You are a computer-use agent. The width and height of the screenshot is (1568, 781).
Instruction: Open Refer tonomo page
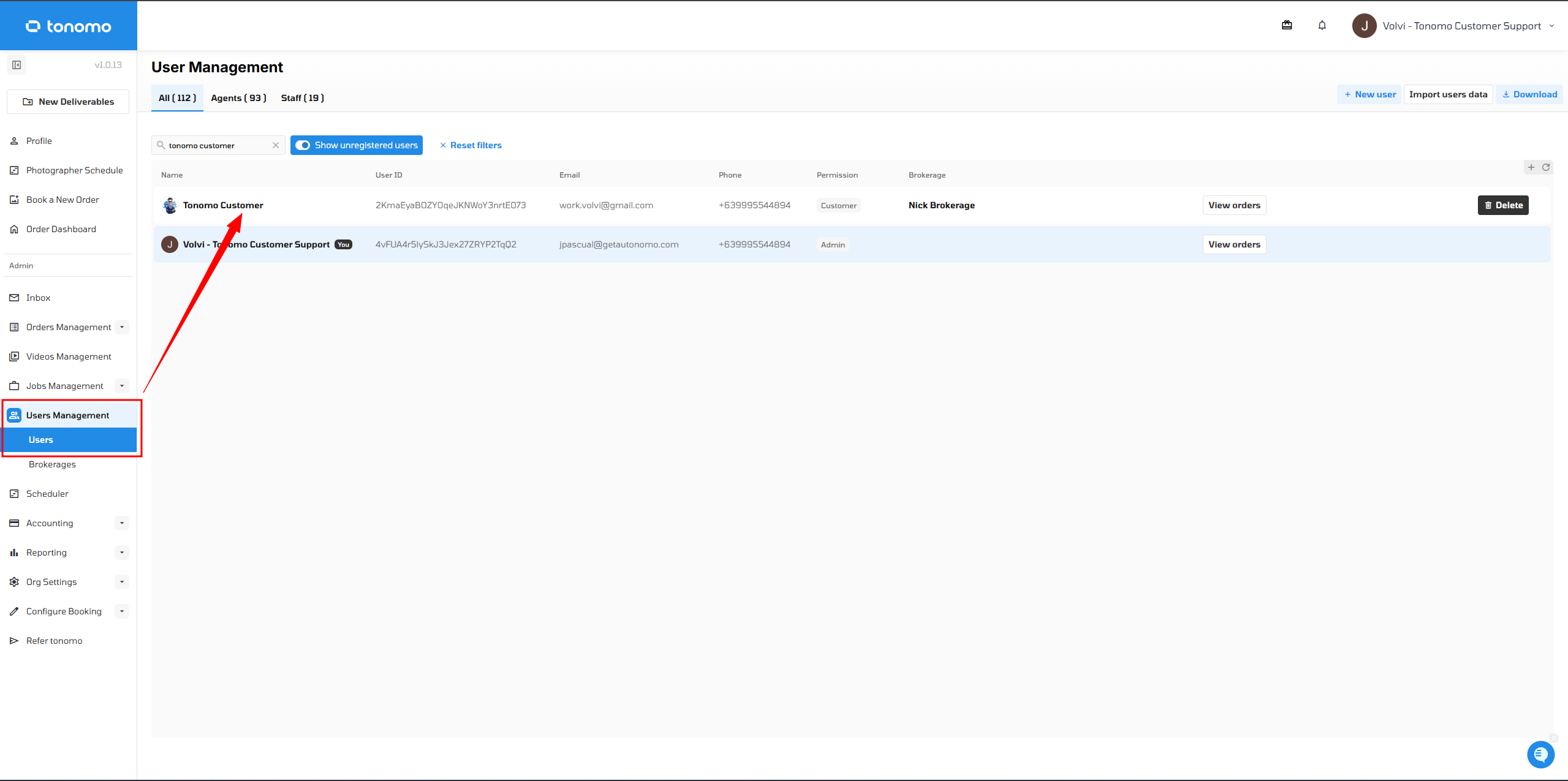click(x=54, y=641)
